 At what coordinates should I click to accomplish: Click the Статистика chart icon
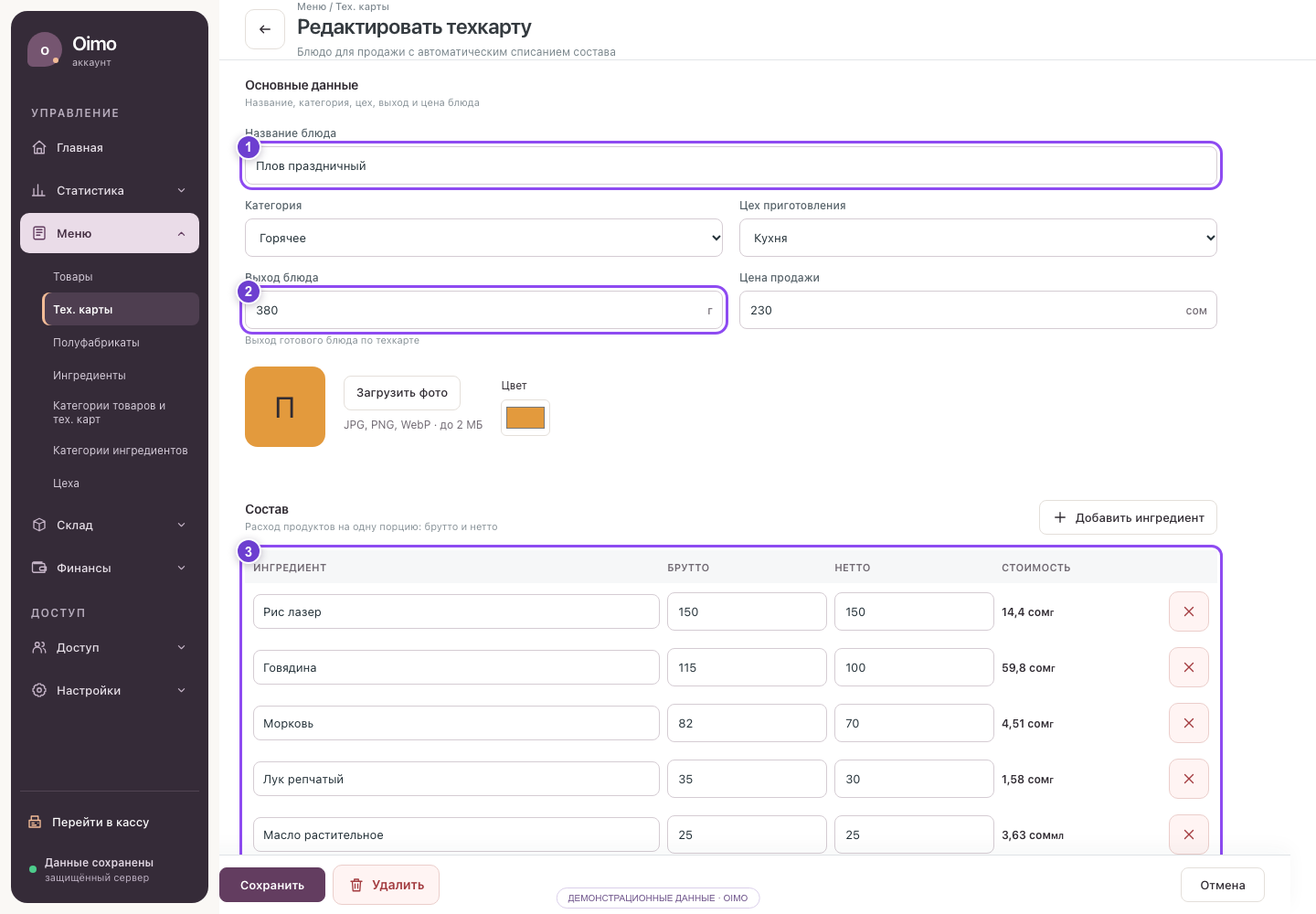coord(39,190)
